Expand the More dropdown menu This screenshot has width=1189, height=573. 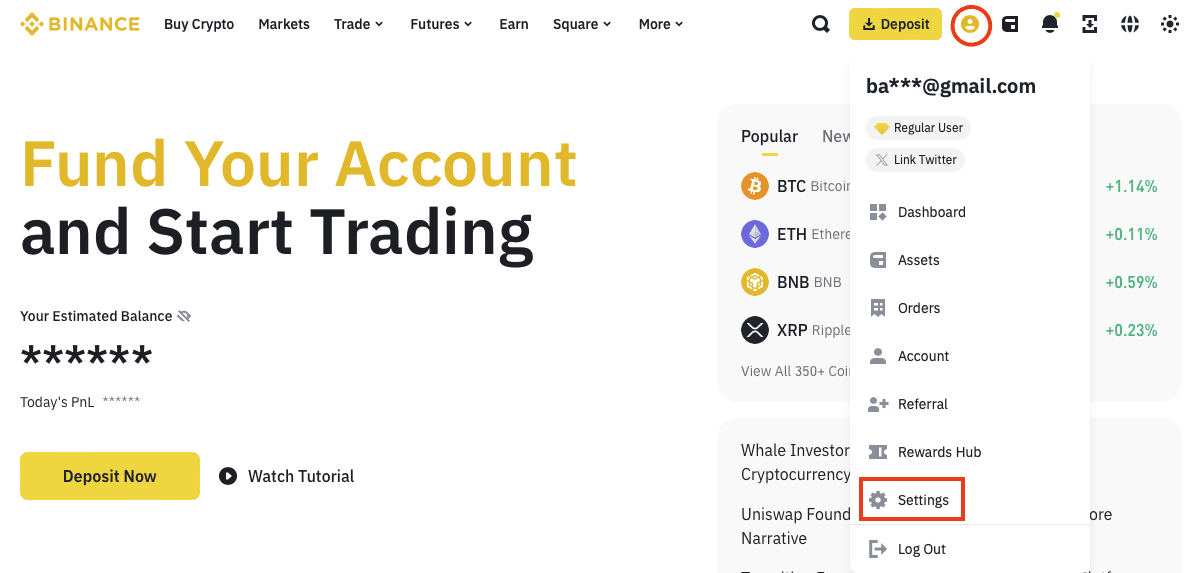[x=661, y=24]
